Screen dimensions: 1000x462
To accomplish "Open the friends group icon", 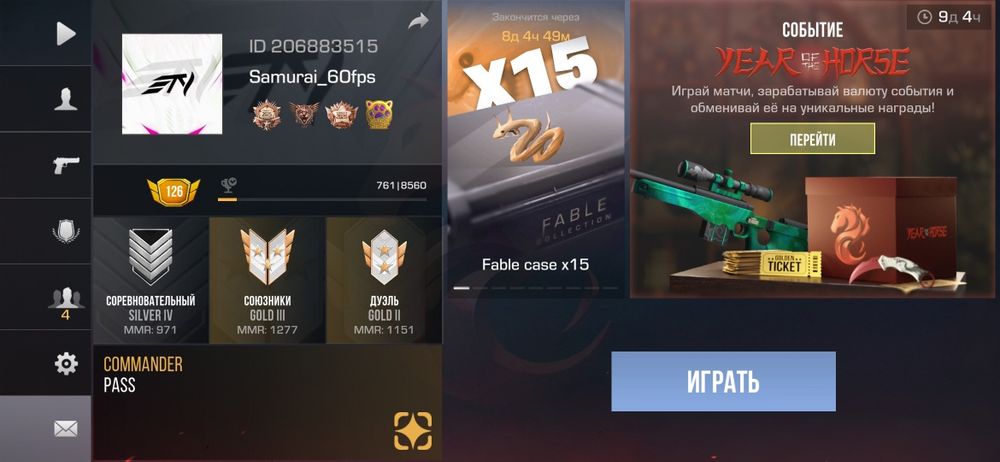I will [66, 303].
